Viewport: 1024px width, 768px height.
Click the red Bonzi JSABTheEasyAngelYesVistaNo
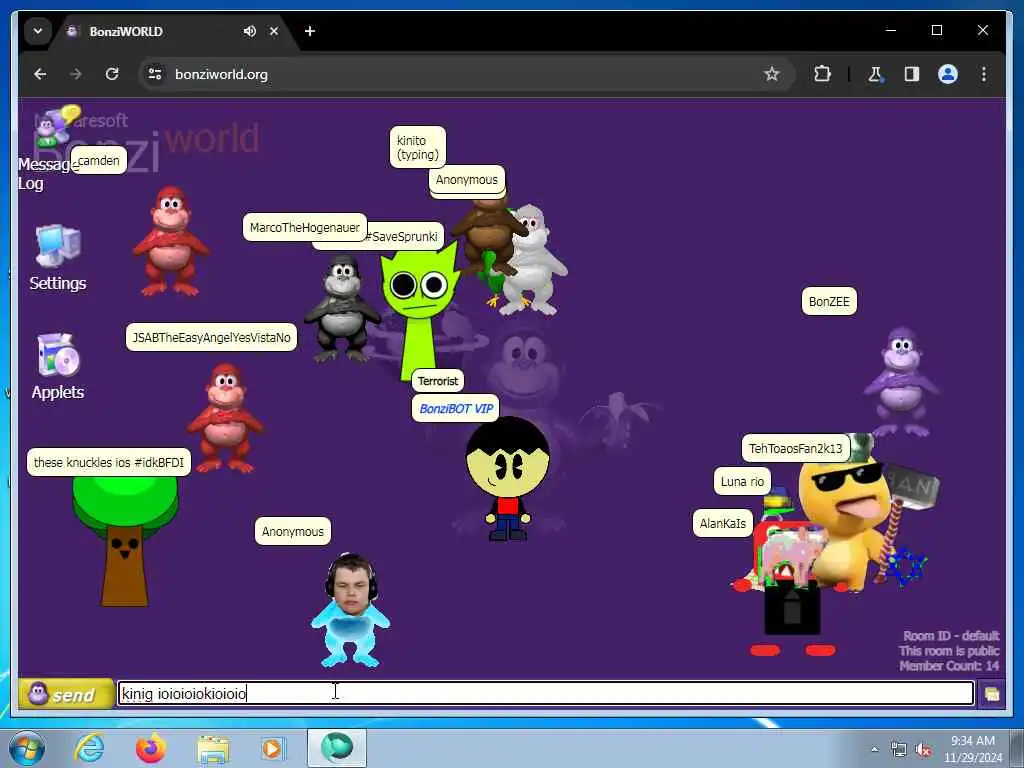click(x=225, y=418)
